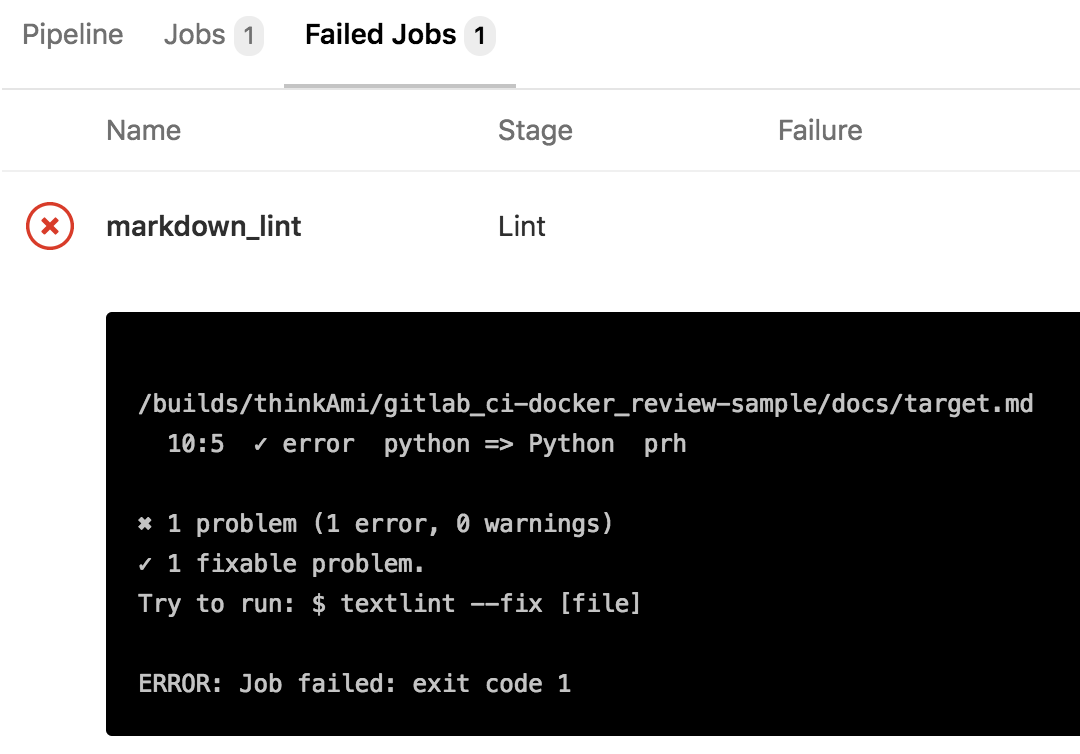Open the markdown_lint job link
1080x754 pixels.
click(204, 227)
